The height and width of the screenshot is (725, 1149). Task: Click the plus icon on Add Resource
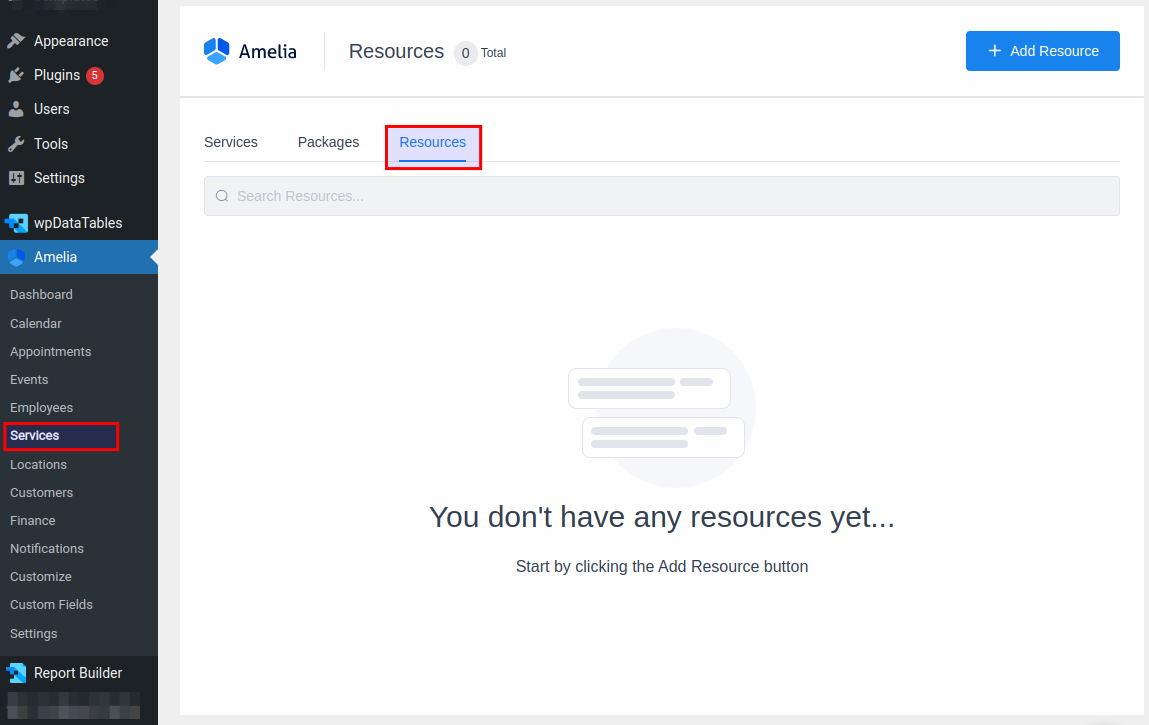pos(995,50)
